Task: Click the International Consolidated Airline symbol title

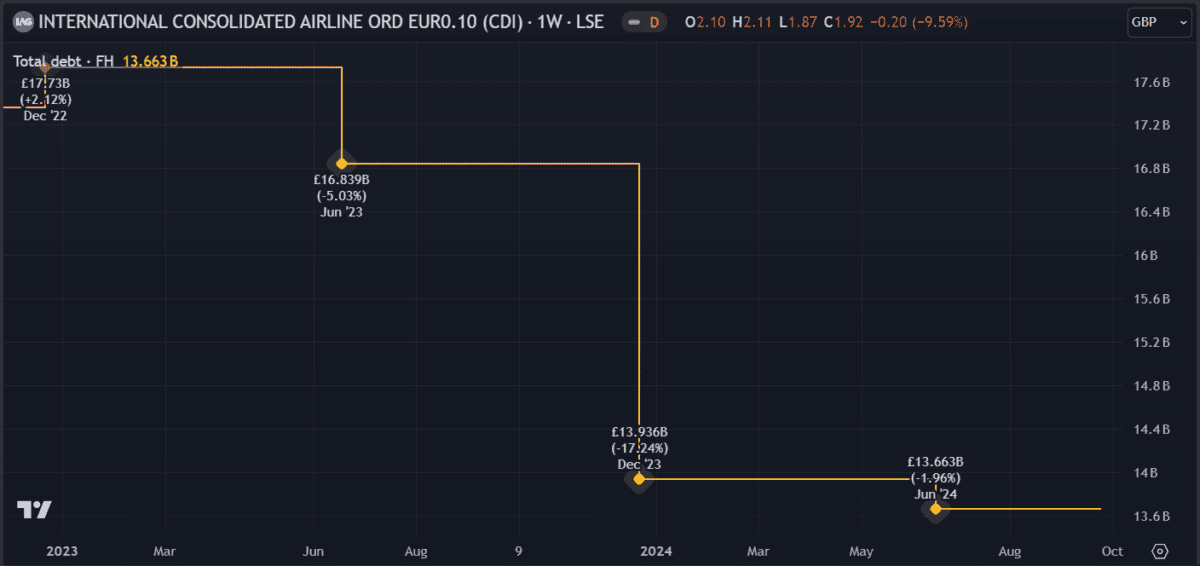Action: point(320,21)
